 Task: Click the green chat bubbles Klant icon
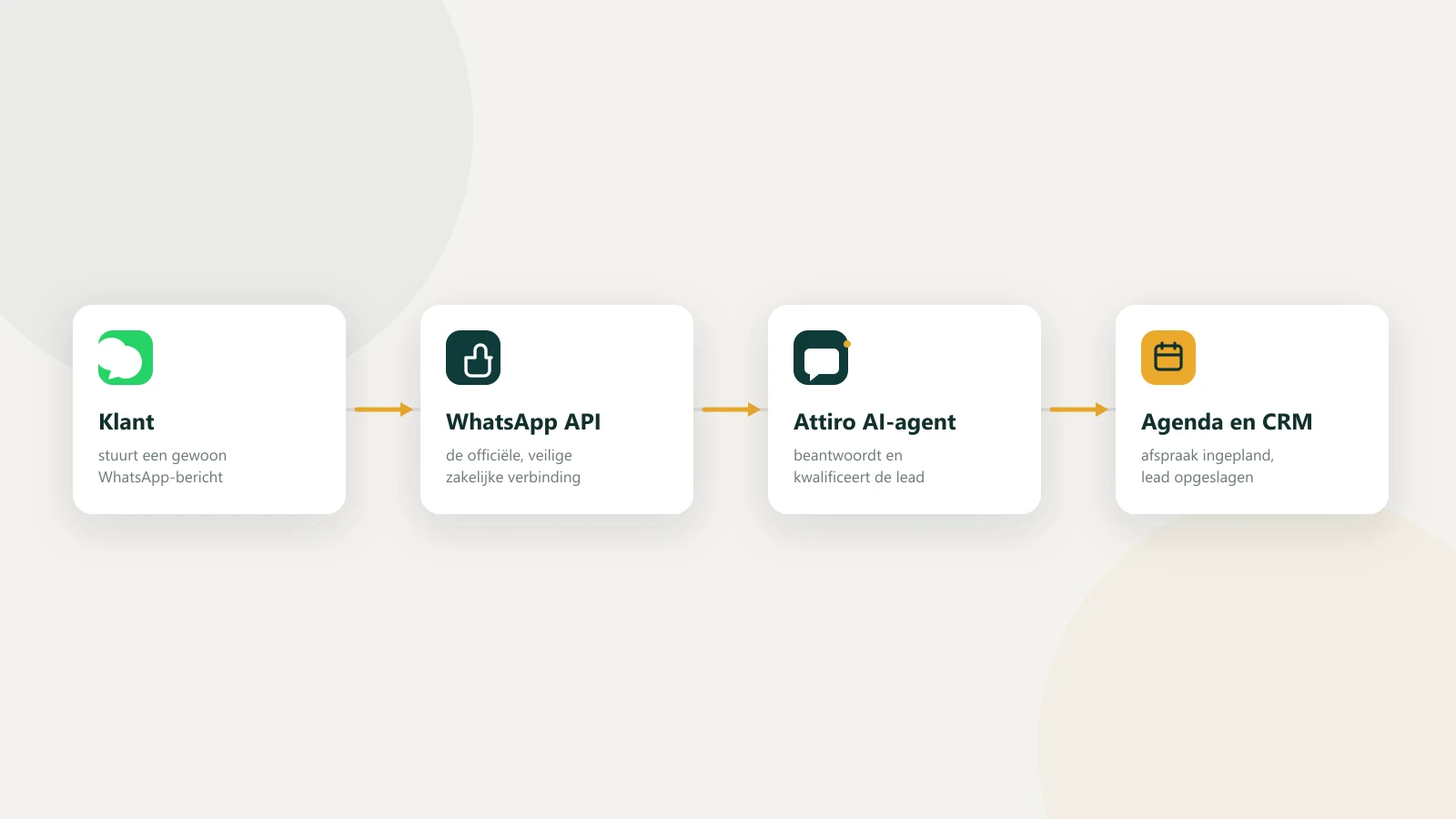point(126,358)
